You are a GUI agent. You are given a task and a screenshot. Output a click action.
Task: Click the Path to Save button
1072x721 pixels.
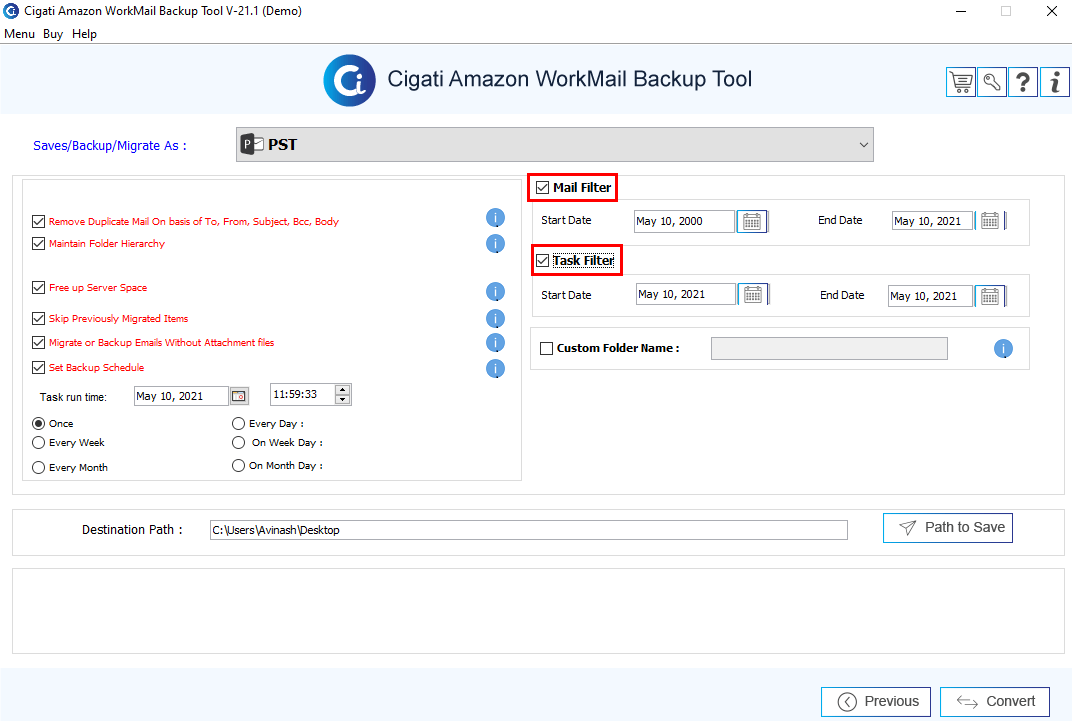point(948,528)
